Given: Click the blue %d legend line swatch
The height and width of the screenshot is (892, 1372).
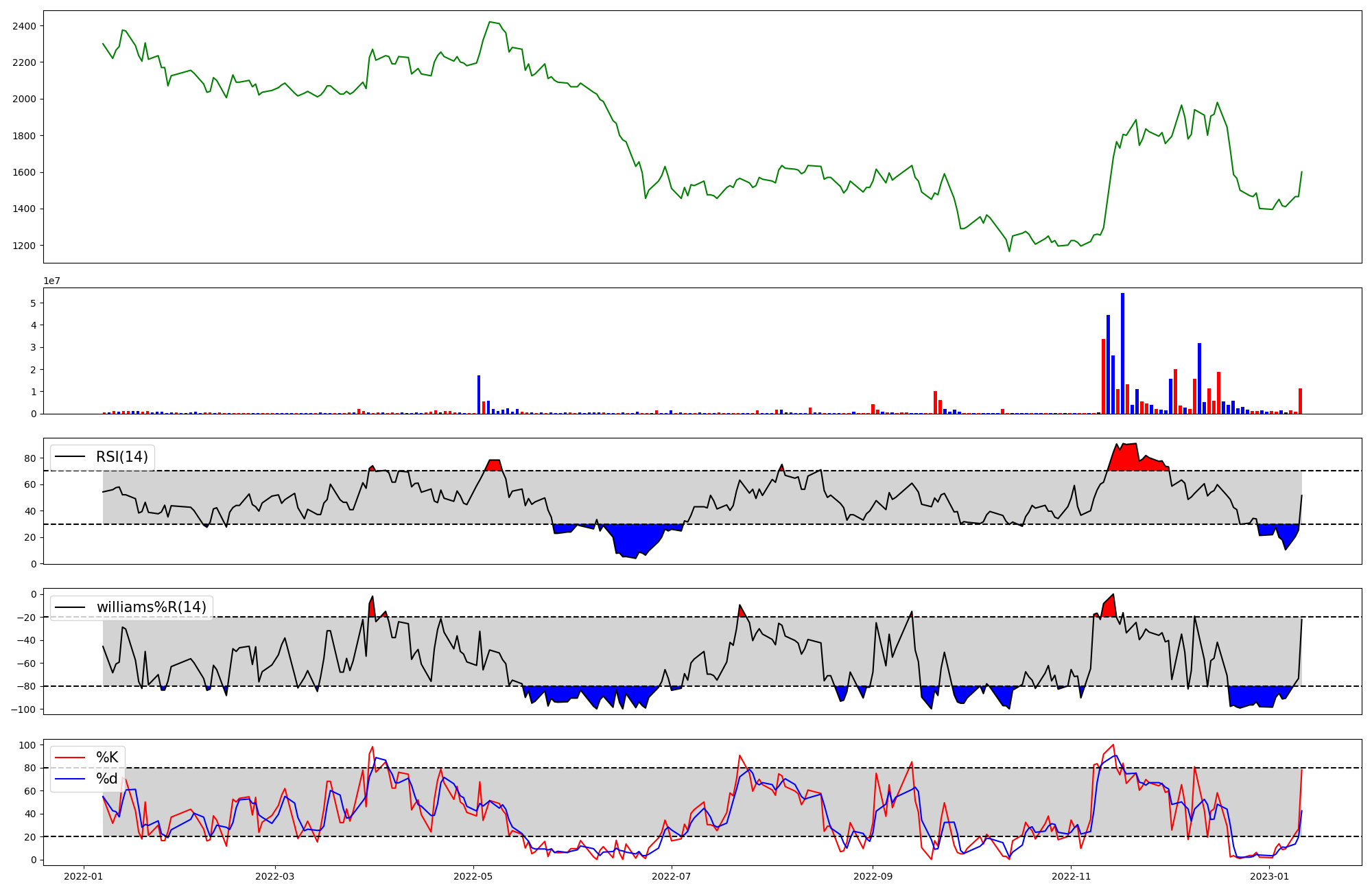Looking at the screenshot, I should (x=70, y=779).
